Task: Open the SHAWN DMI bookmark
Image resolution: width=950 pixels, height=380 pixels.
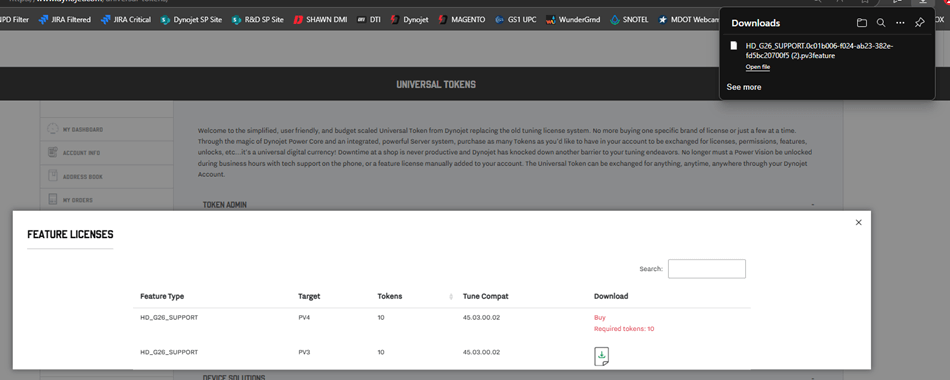Action: 321,19
